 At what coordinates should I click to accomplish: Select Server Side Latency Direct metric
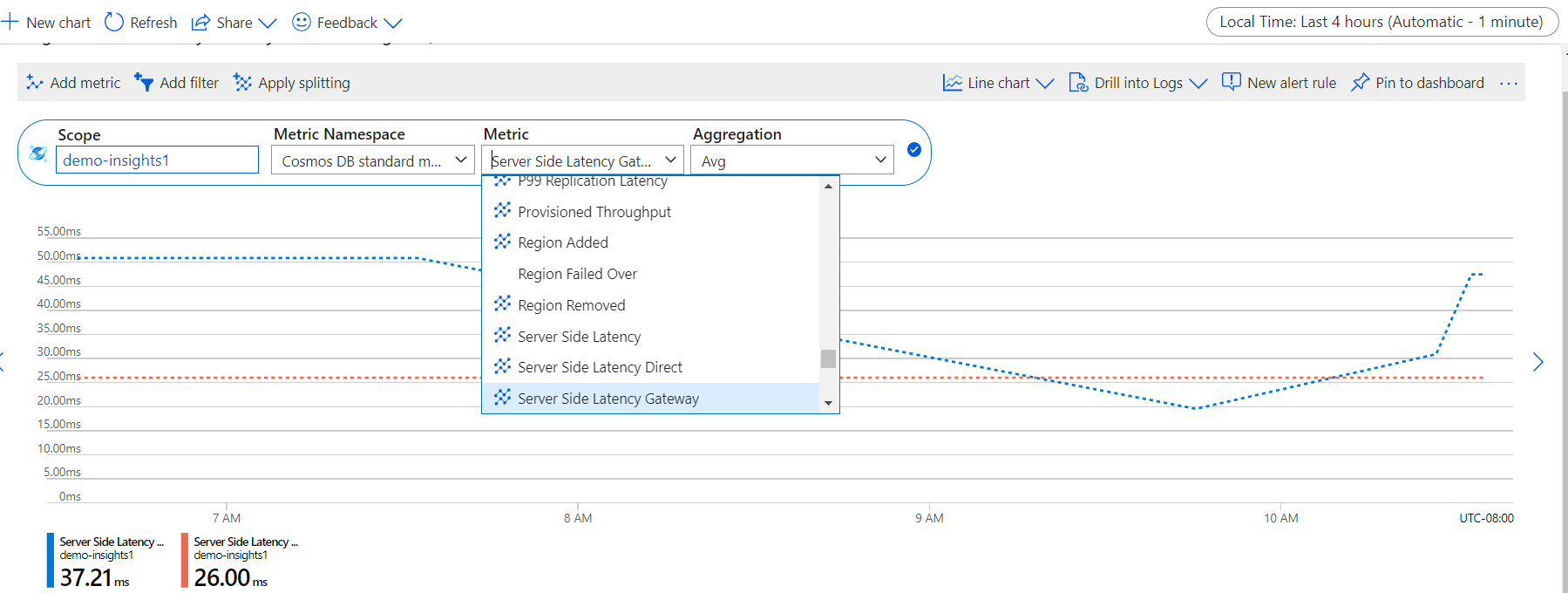point(651,367)
